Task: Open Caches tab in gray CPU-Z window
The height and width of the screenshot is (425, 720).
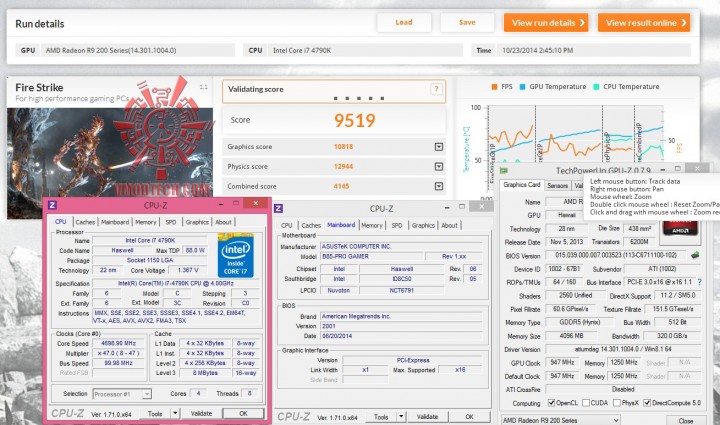Action: pos(311,225)
